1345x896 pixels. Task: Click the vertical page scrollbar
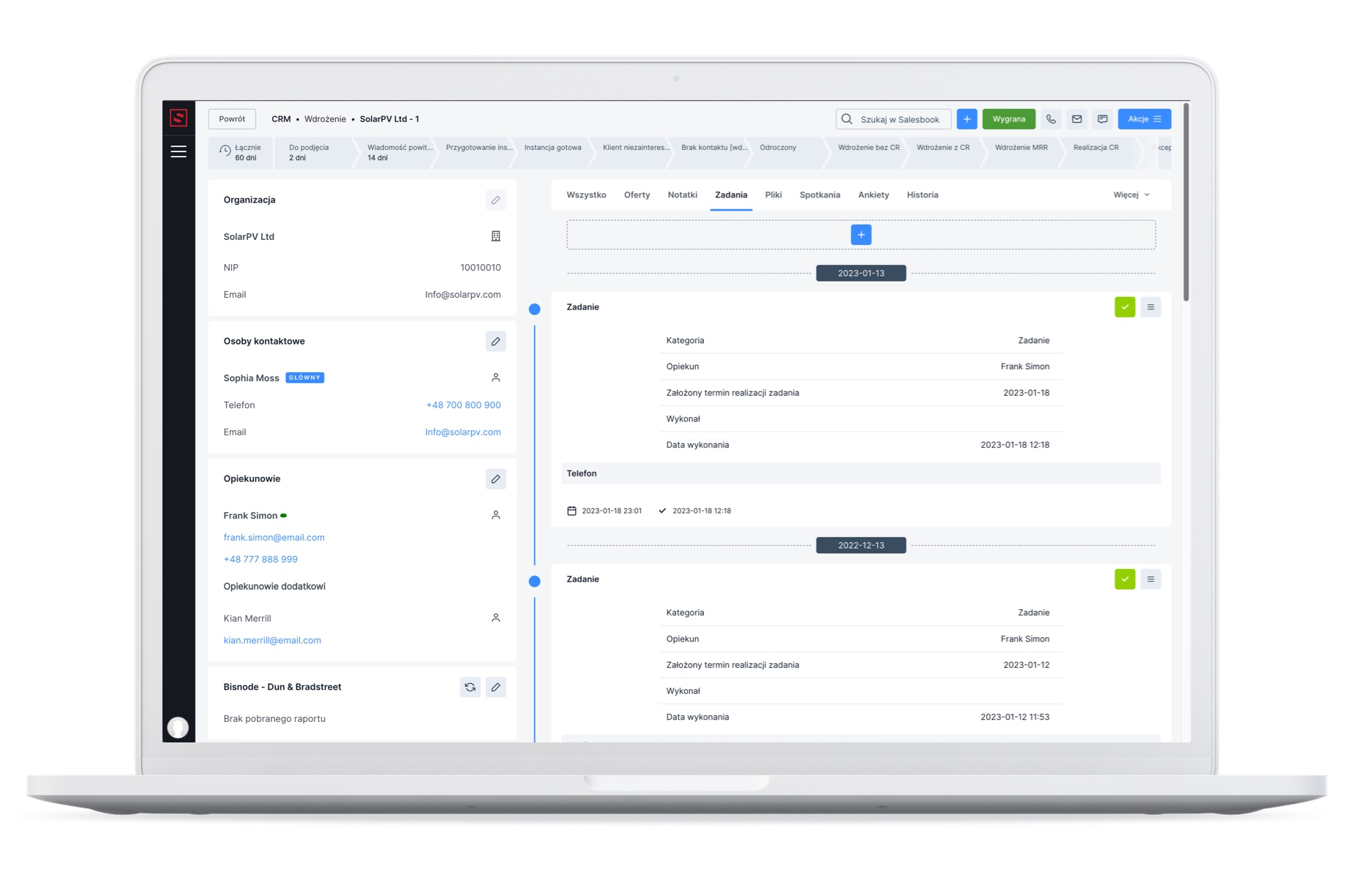tap(1186, 202)
